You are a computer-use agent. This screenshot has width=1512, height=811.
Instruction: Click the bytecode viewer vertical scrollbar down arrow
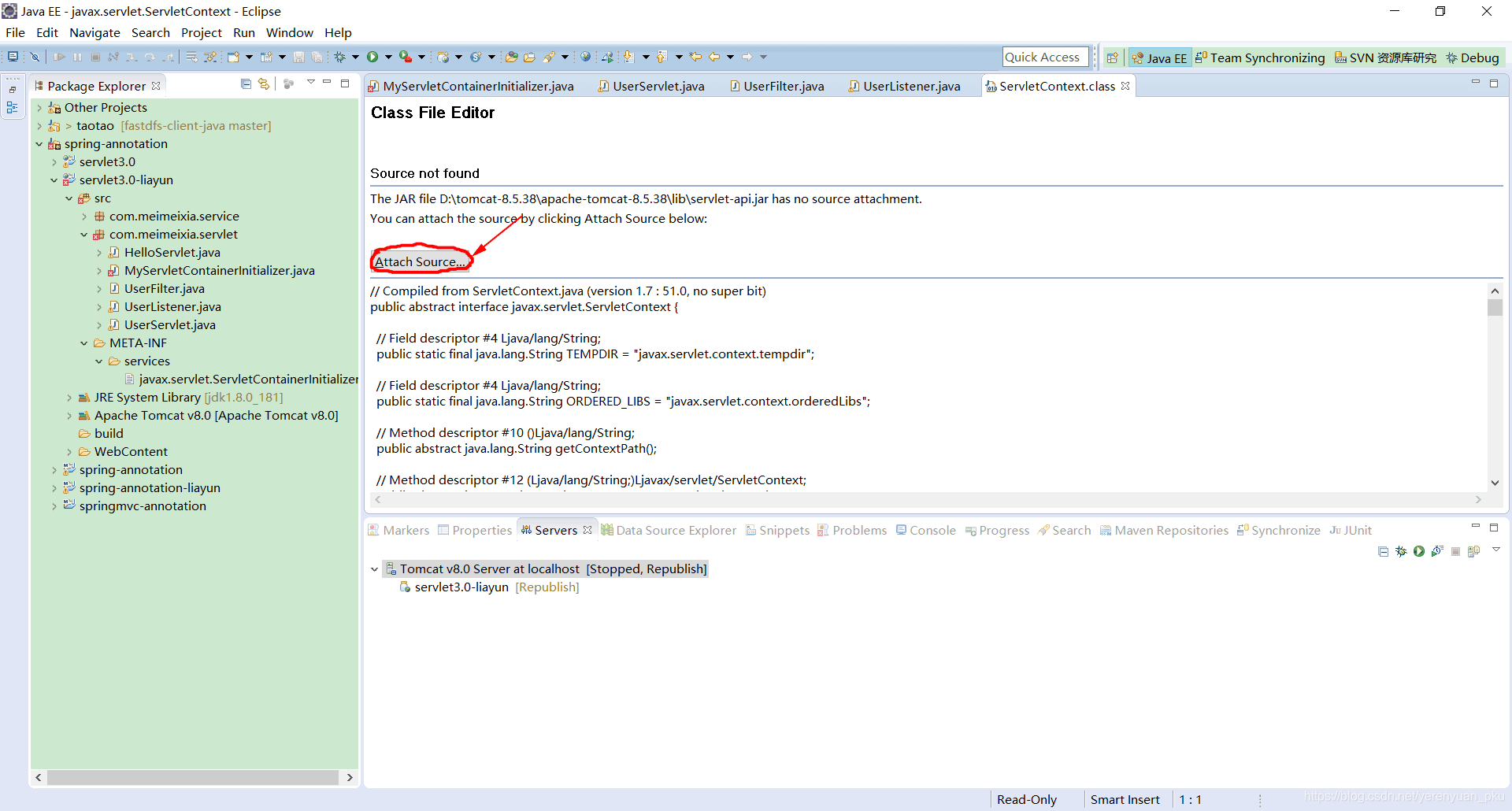click(x=1495, y=483)
